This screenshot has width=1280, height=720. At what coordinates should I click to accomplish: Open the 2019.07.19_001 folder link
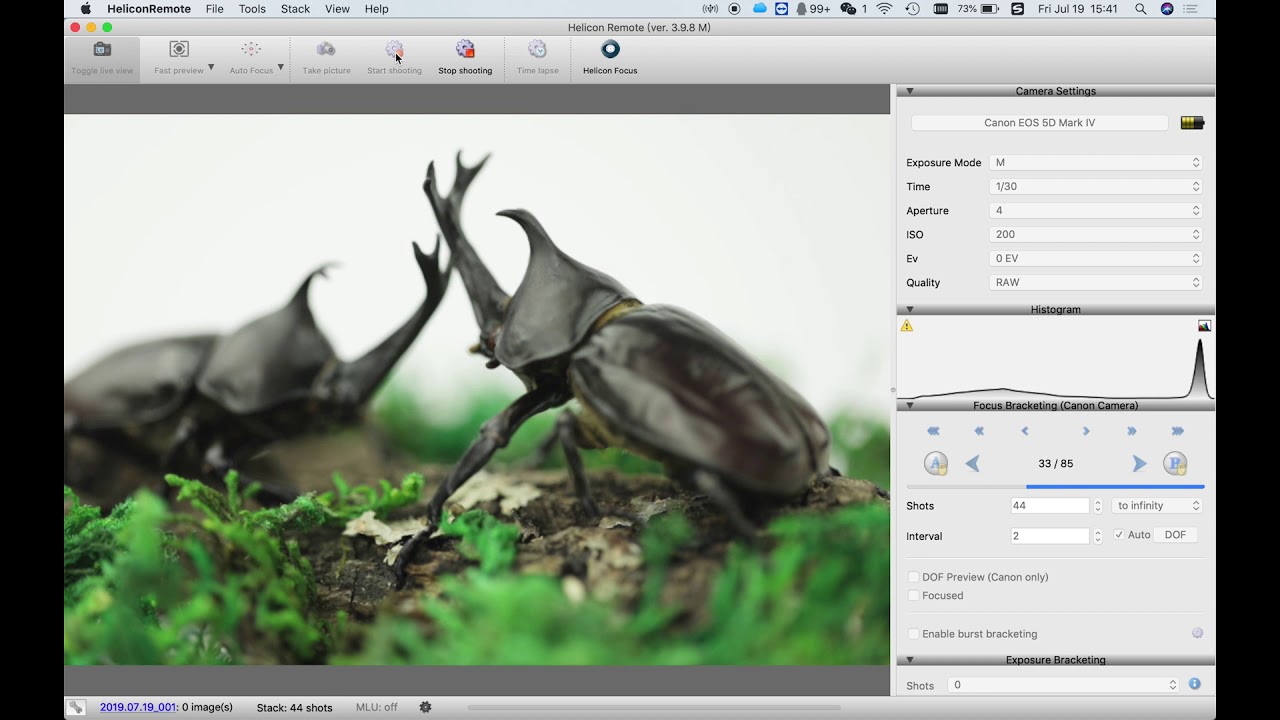point(138,707)
